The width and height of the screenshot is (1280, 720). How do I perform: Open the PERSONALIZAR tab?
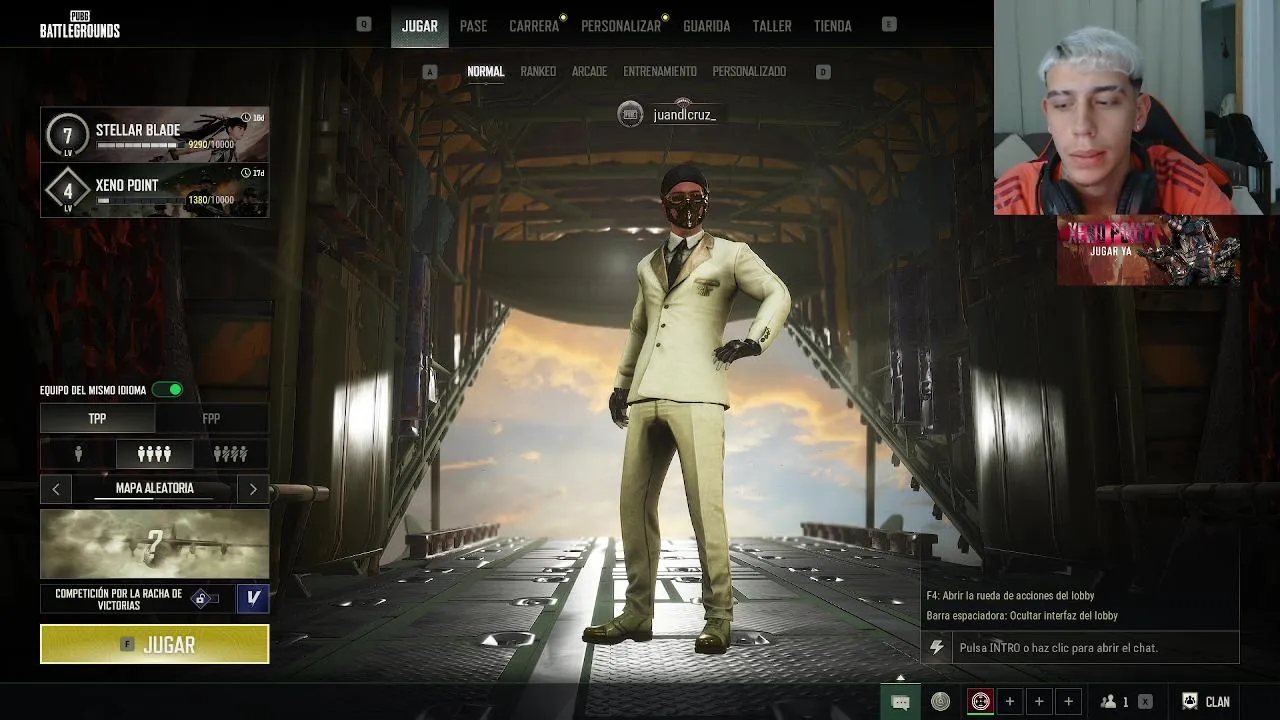[621, 26]
